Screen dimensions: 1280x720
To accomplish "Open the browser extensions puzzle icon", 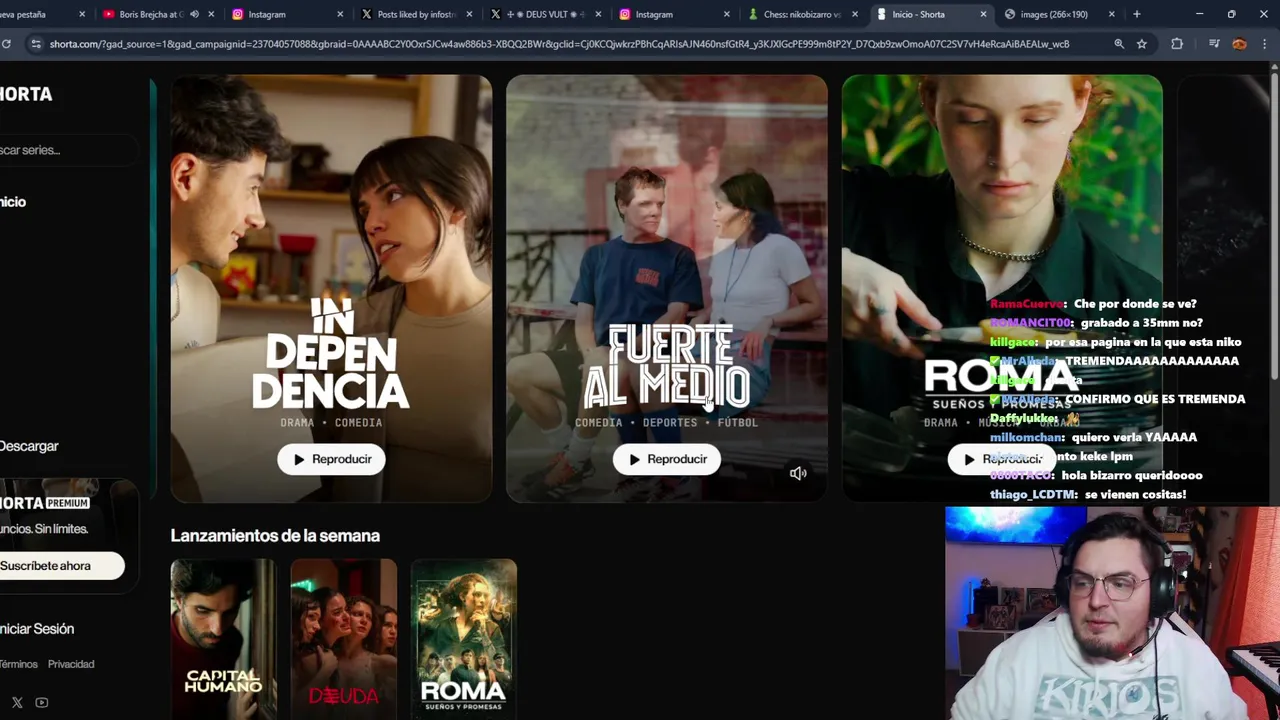I will 1177,44.
